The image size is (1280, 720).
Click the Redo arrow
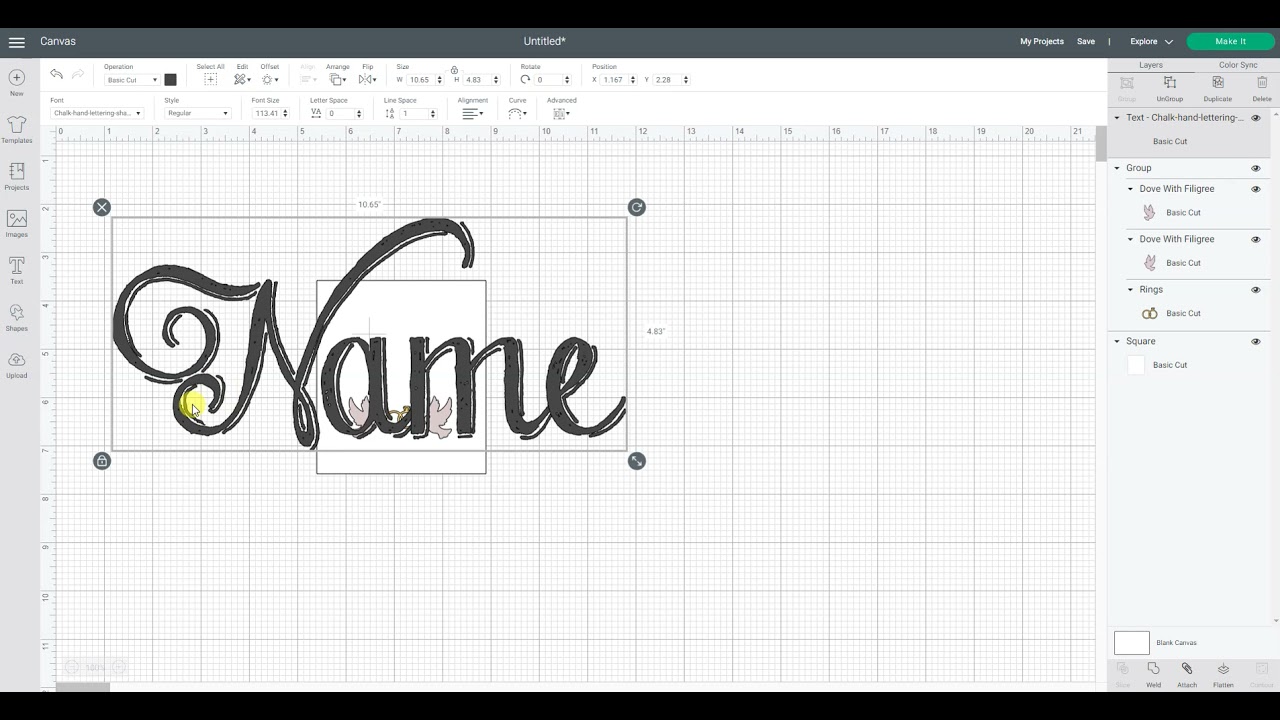click(x=78, y=74)
